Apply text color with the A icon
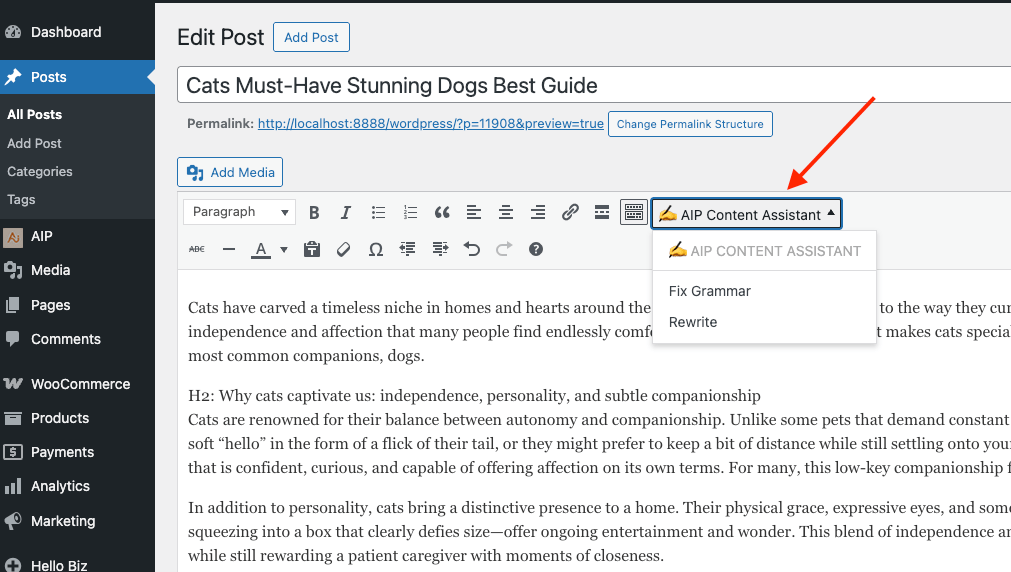1011x572 pixels. pos(260,250)
